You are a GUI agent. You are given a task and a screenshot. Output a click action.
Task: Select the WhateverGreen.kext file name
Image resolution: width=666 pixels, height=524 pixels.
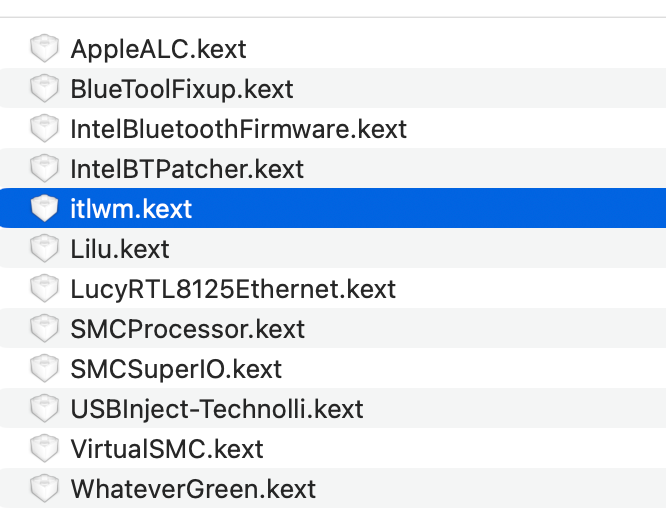pyautogui.click(x=193, y=488)
